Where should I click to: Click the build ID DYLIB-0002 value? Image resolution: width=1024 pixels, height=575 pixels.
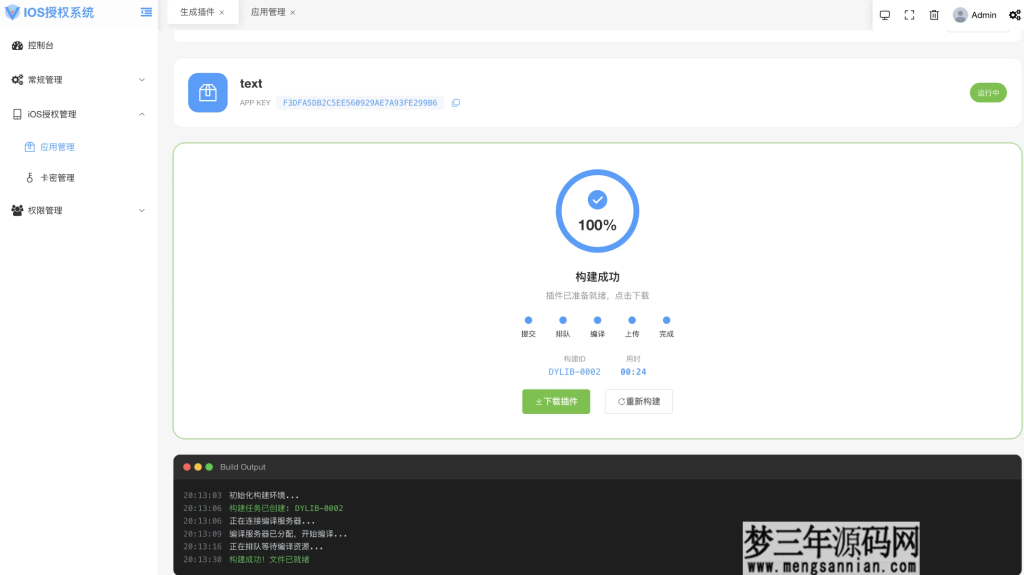pos(574,372)
